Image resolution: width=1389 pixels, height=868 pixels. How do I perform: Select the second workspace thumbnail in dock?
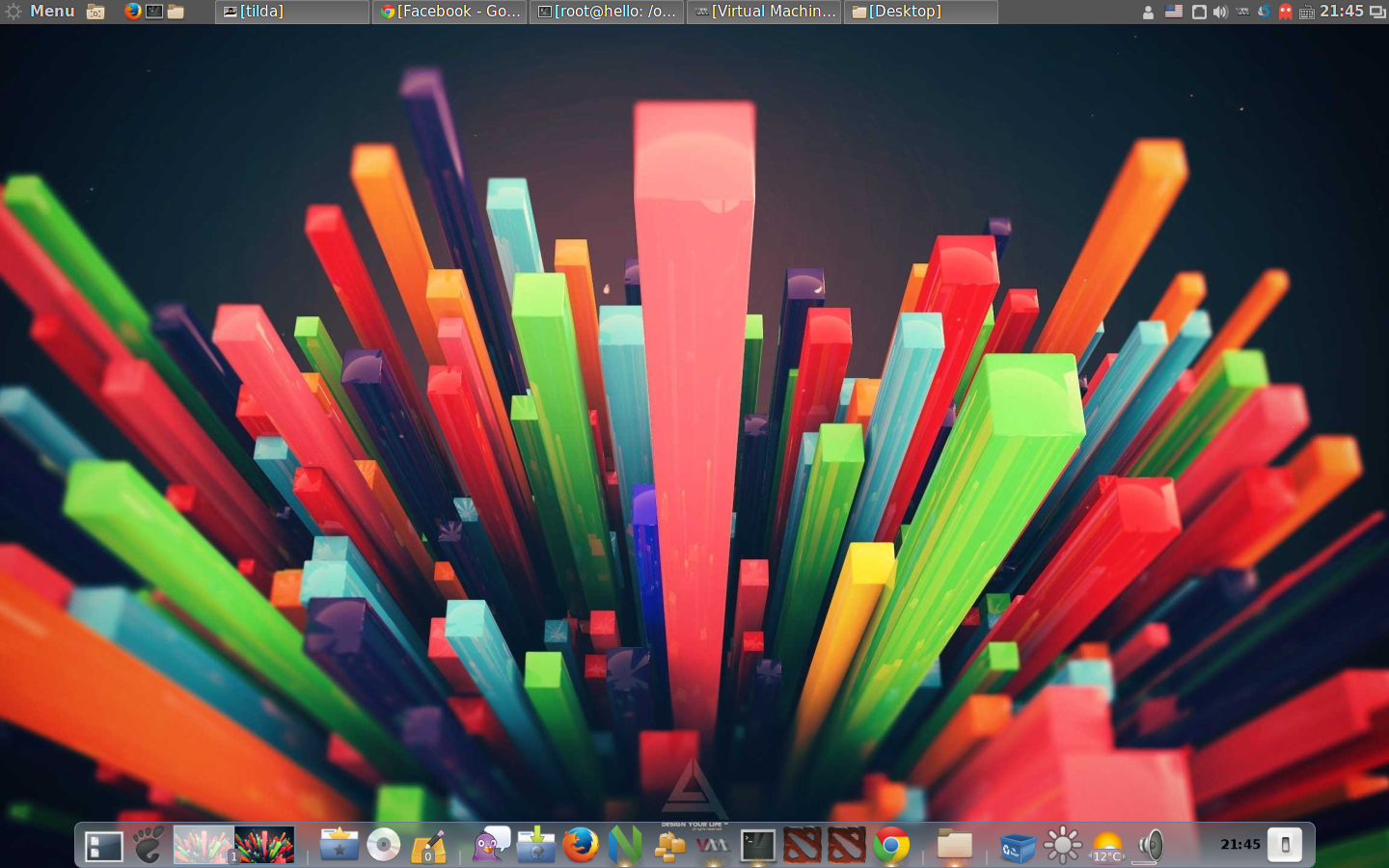click(x=264, y=845)
